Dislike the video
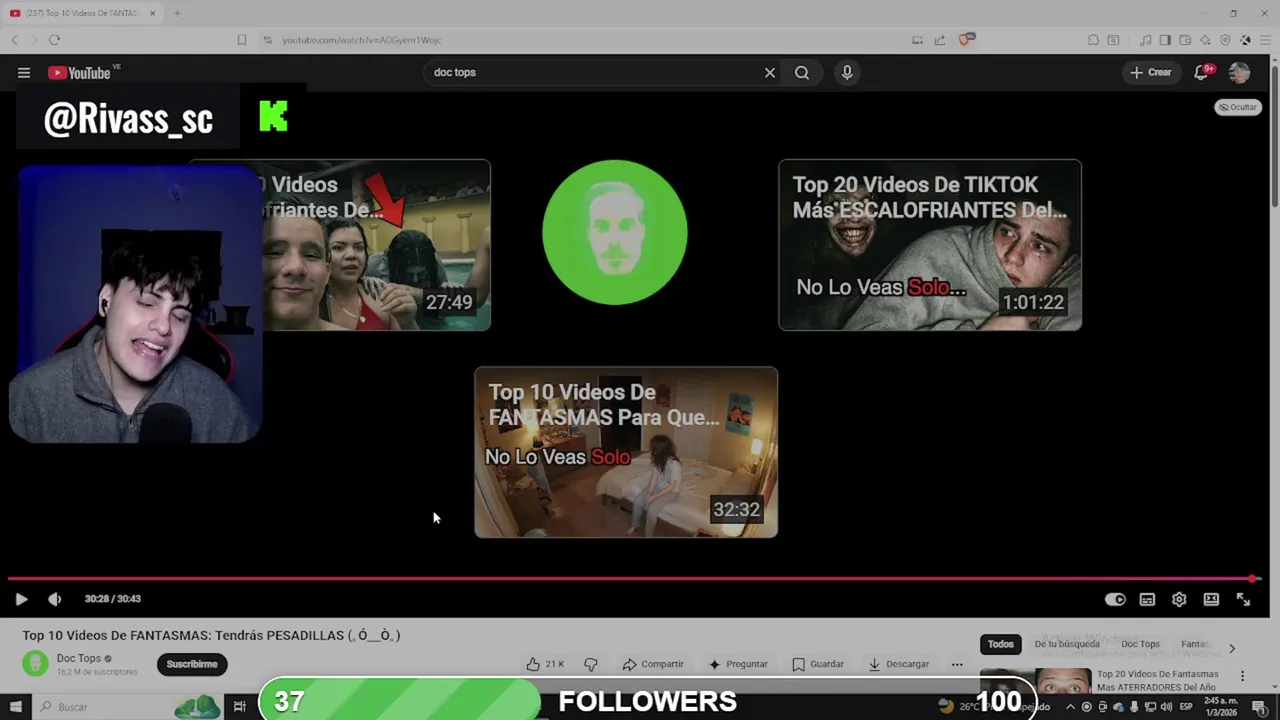Viewport: 1280px width, 720px height. [x=591, y=664]
